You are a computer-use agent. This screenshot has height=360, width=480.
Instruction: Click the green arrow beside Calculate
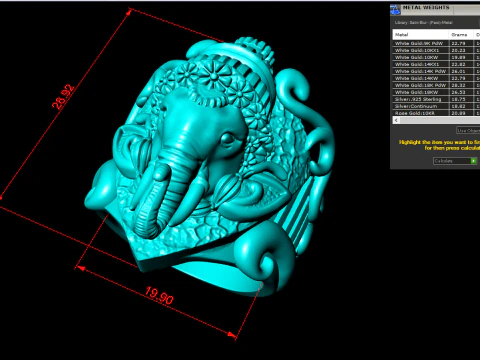473,161
